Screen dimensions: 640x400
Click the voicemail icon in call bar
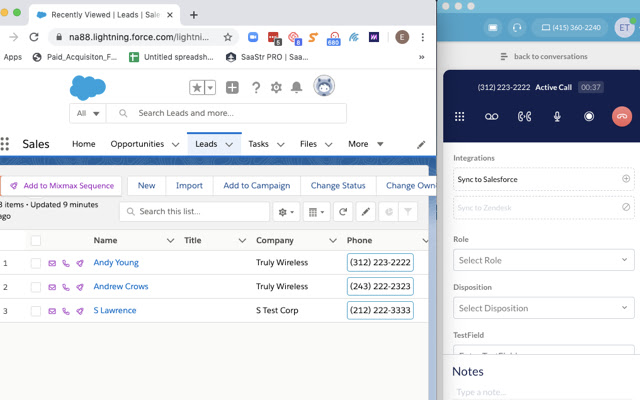(491, 116)
